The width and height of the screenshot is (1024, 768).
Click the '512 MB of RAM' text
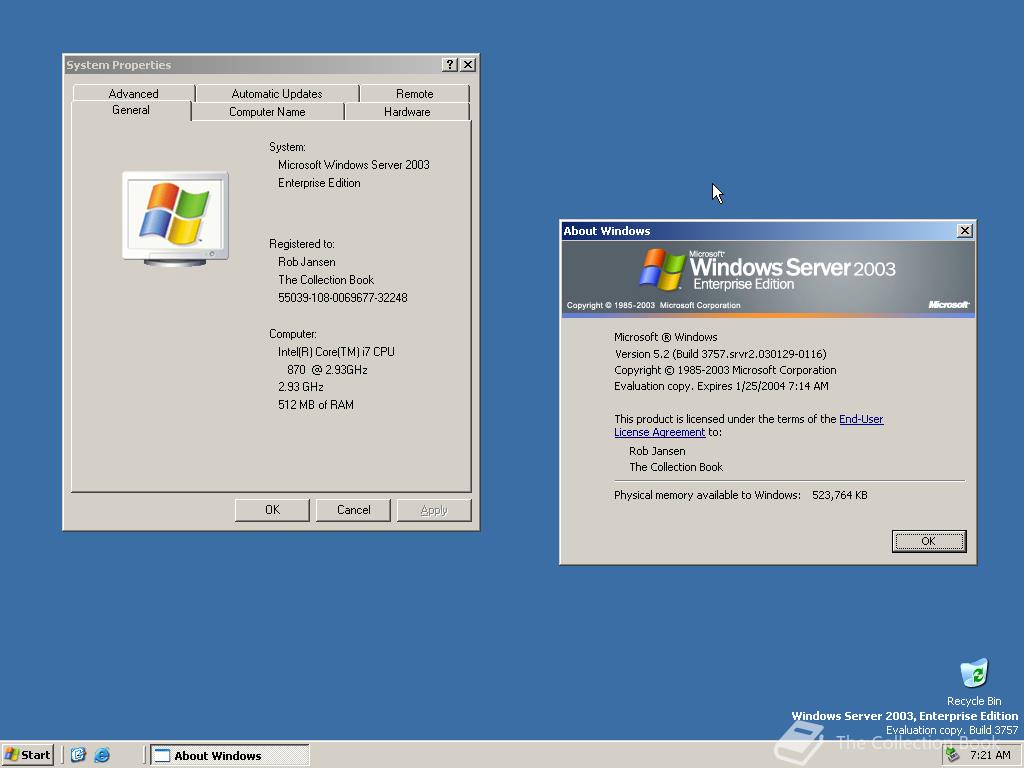pos(316,405)
